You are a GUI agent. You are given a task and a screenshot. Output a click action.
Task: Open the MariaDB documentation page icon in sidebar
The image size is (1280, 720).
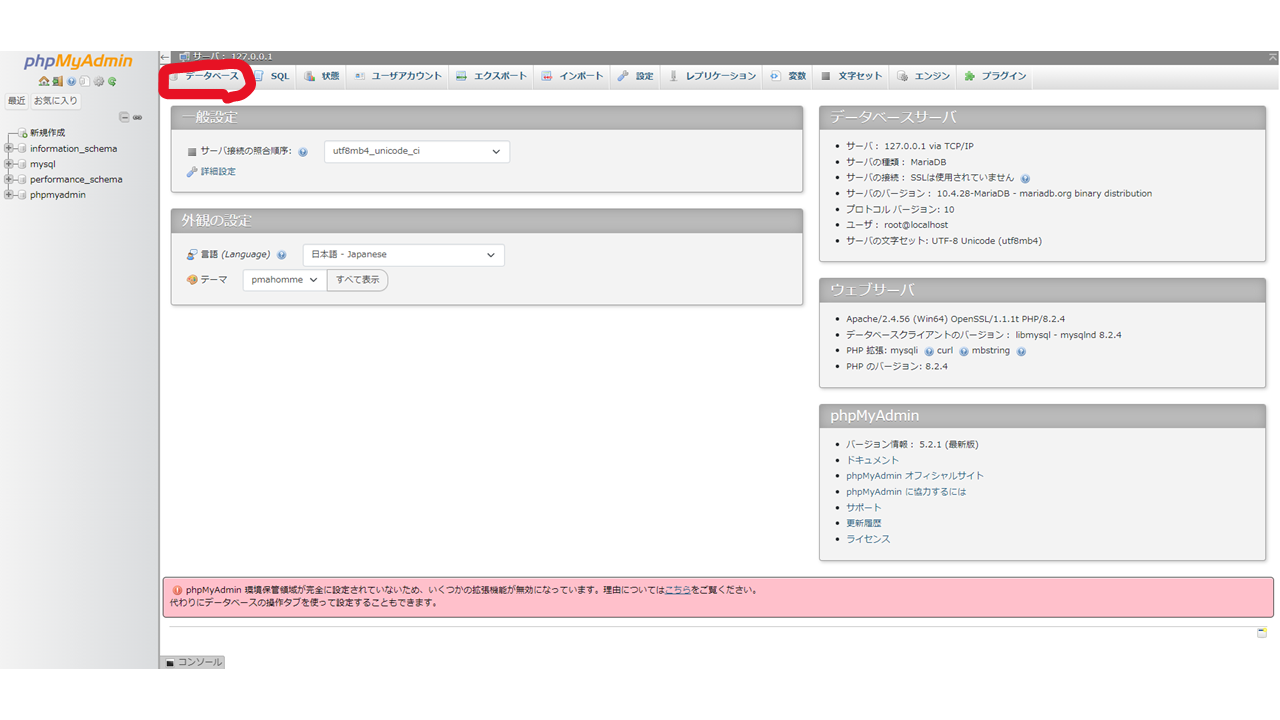[85, 81]
